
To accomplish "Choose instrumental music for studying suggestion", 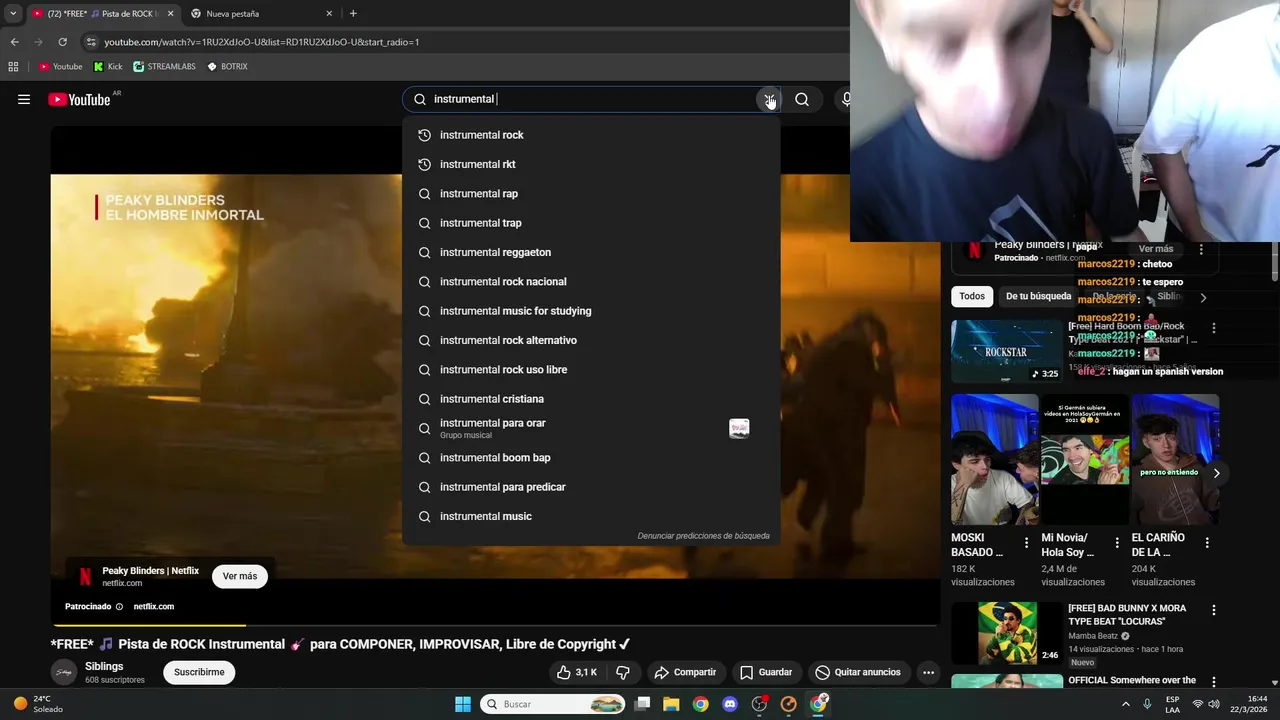I will pos(591,311).
